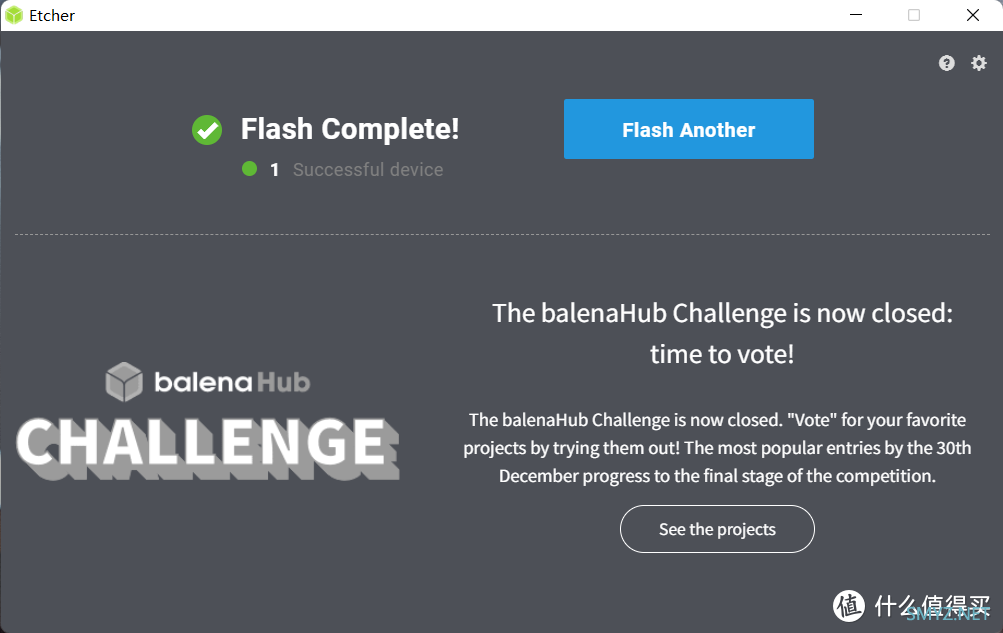Click the Flash Another button
The height and width of the screenshot is (633, 1003).
click(688, 129)
